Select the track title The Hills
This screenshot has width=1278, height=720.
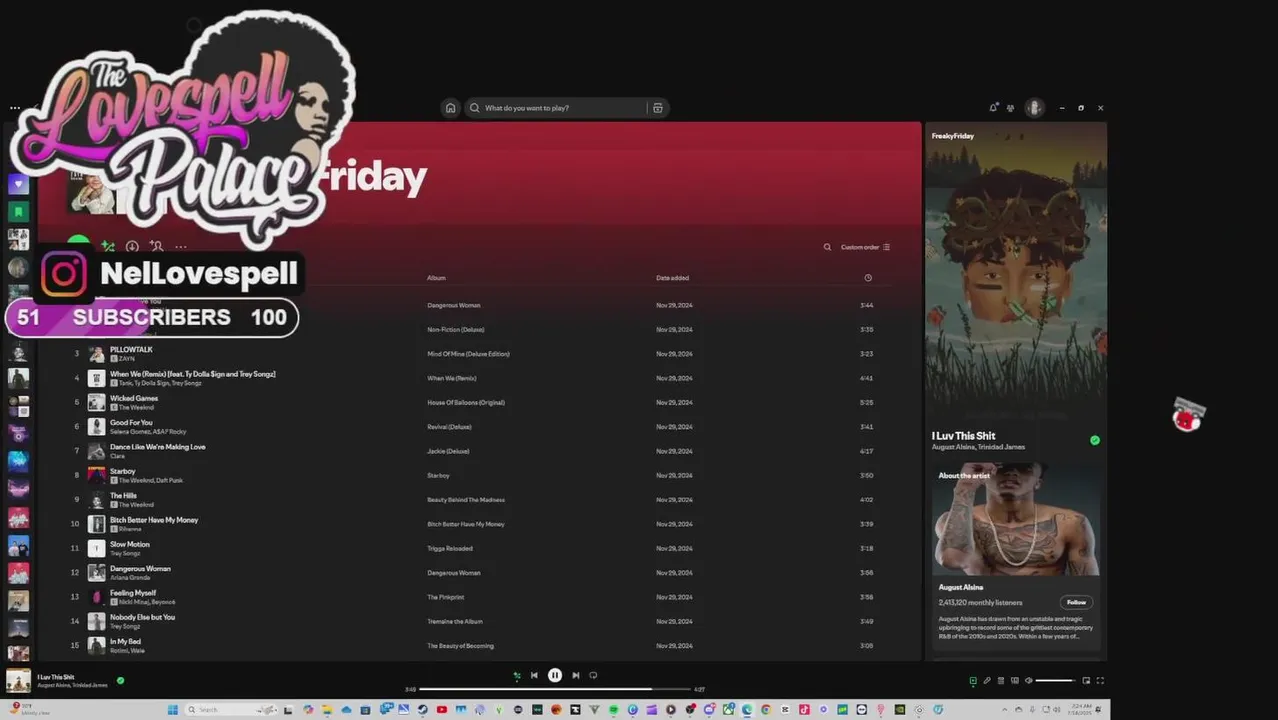point(123,495)
